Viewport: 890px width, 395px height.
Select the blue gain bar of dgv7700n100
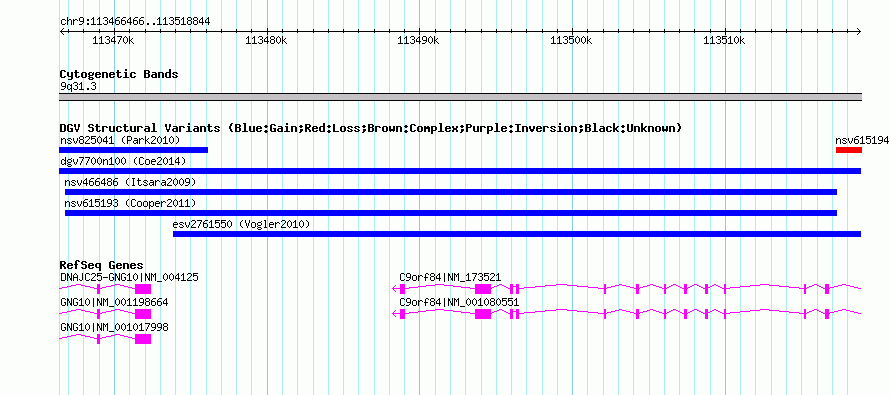click(x=460, y=171)
